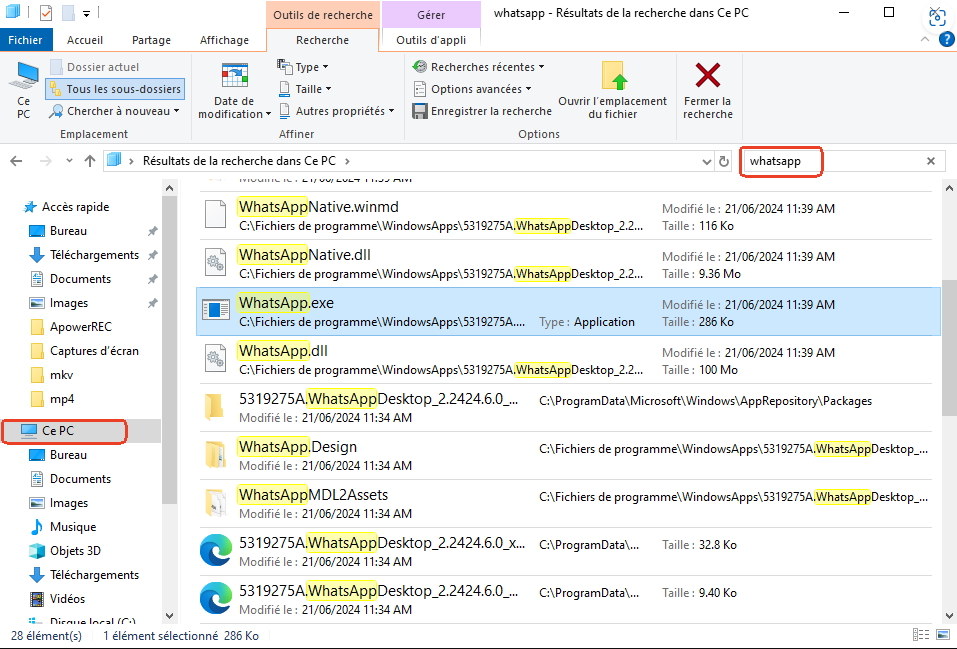This screenshot has width=957, height=649.
Task: Click the Ce PC search location icon
Action: 24,90
